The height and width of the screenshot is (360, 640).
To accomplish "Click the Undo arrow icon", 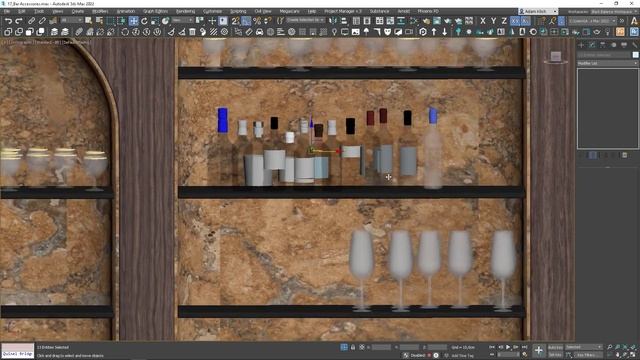I will coord(8,21).
